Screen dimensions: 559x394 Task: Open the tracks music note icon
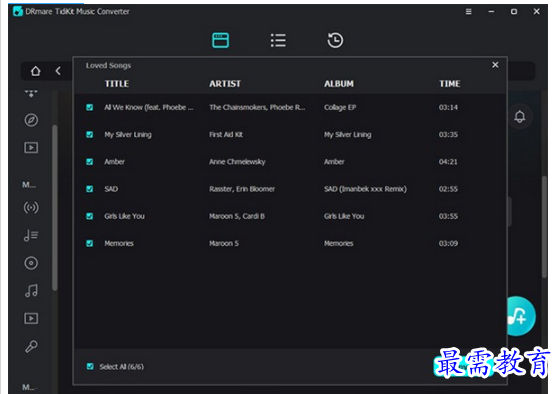coord(31,291)
